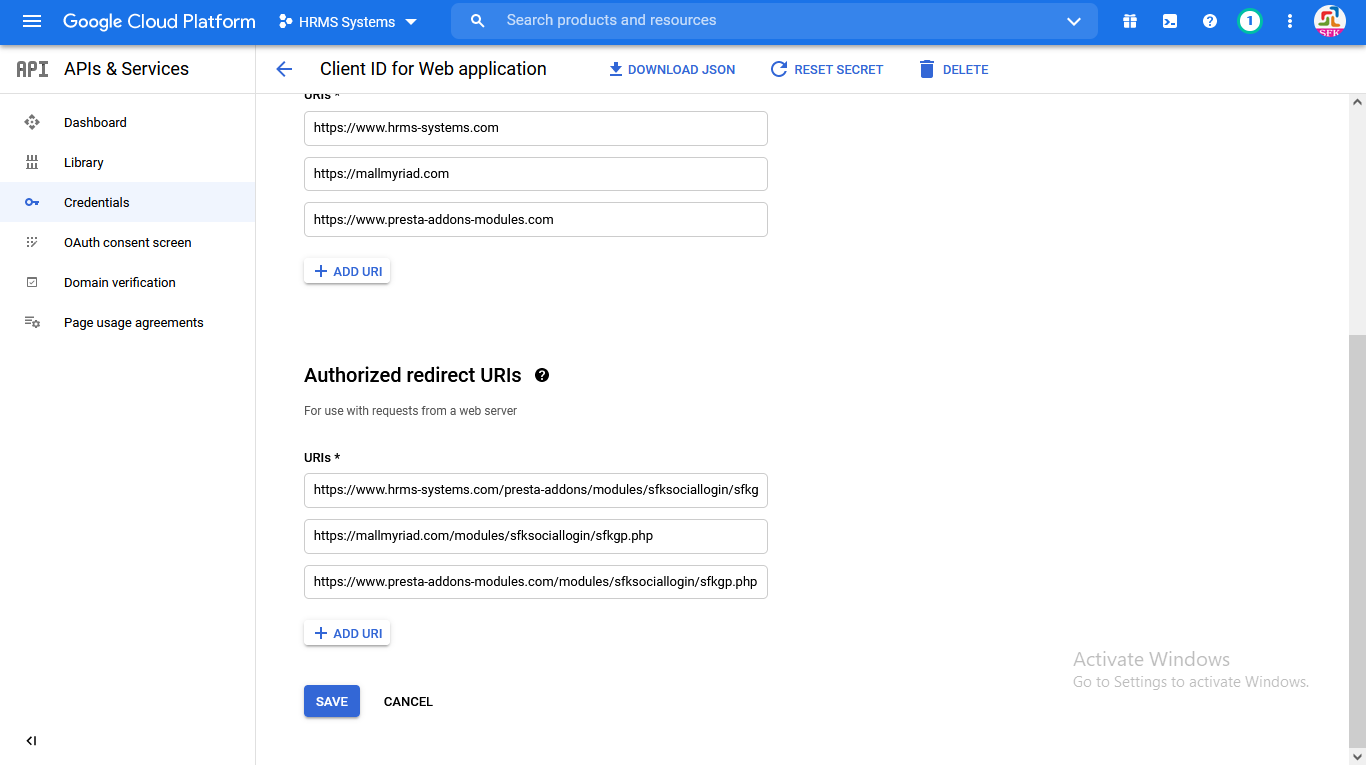Open Dashboard in the sidebar

tap(127, 122)
